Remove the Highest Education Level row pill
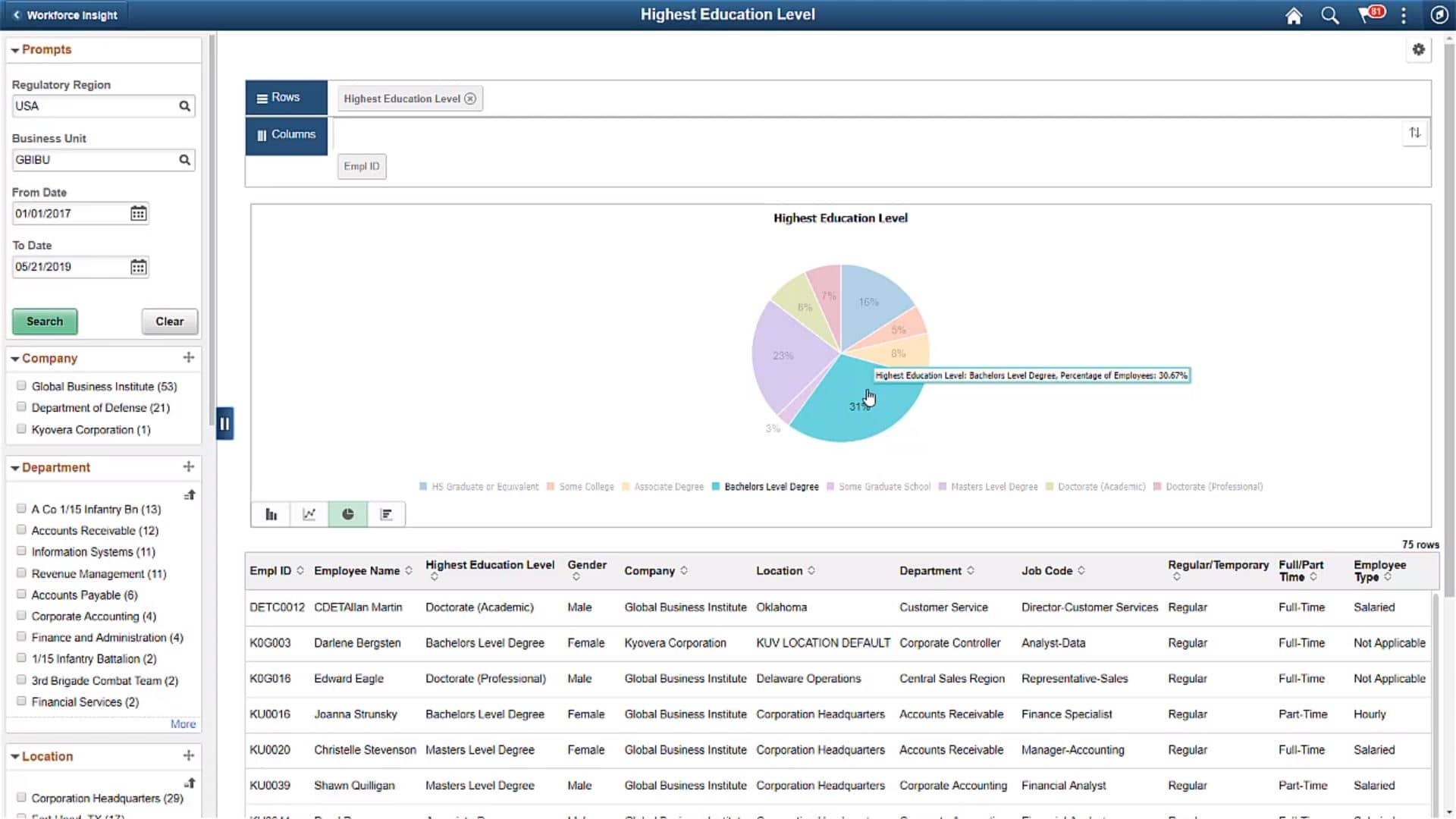 470,98
